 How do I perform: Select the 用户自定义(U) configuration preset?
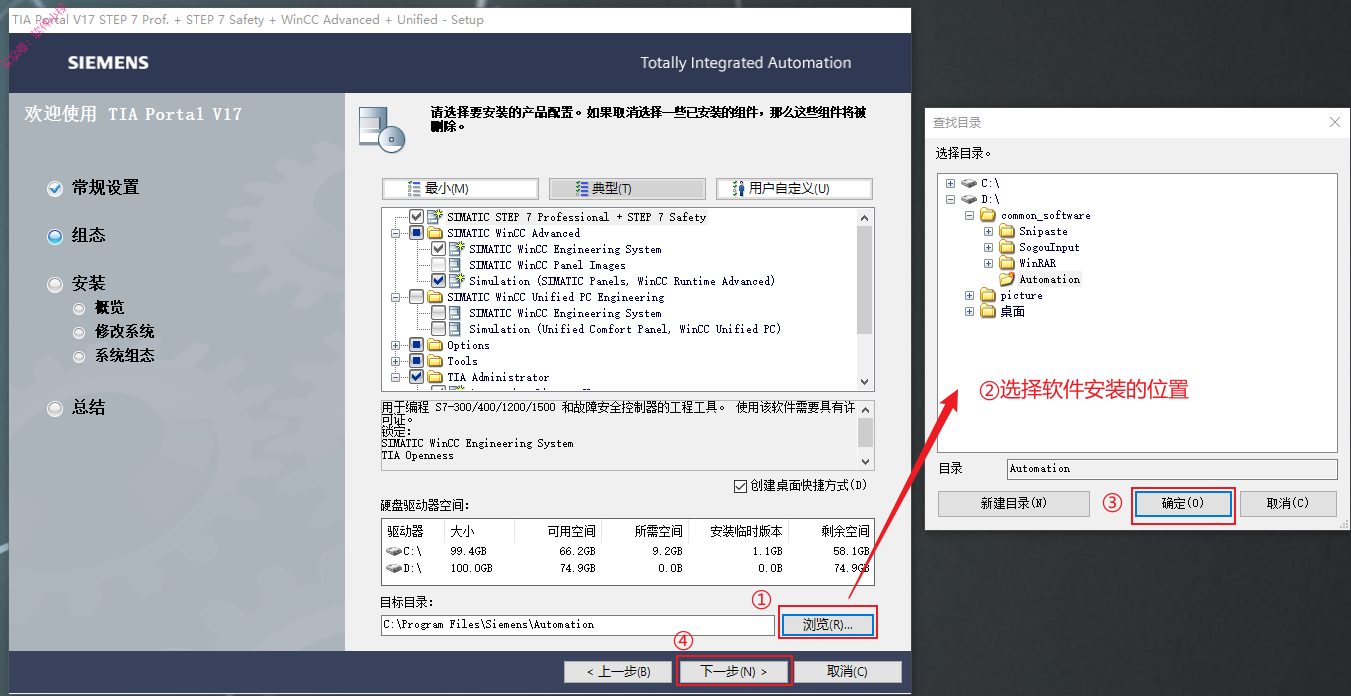point(794,188)
